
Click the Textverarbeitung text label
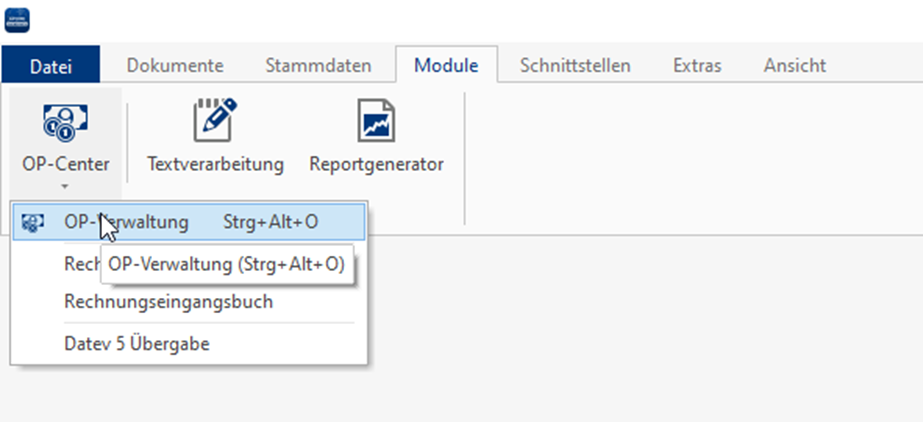[215, 164]
